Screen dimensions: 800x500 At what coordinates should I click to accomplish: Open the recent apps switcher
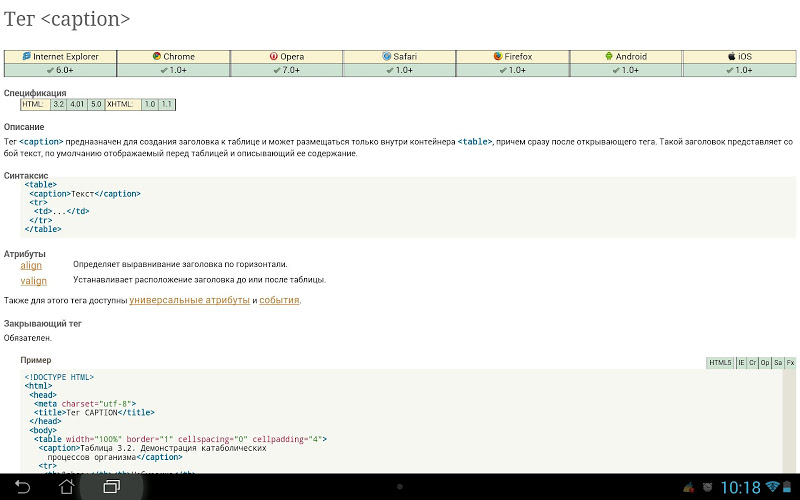(111, 487)
